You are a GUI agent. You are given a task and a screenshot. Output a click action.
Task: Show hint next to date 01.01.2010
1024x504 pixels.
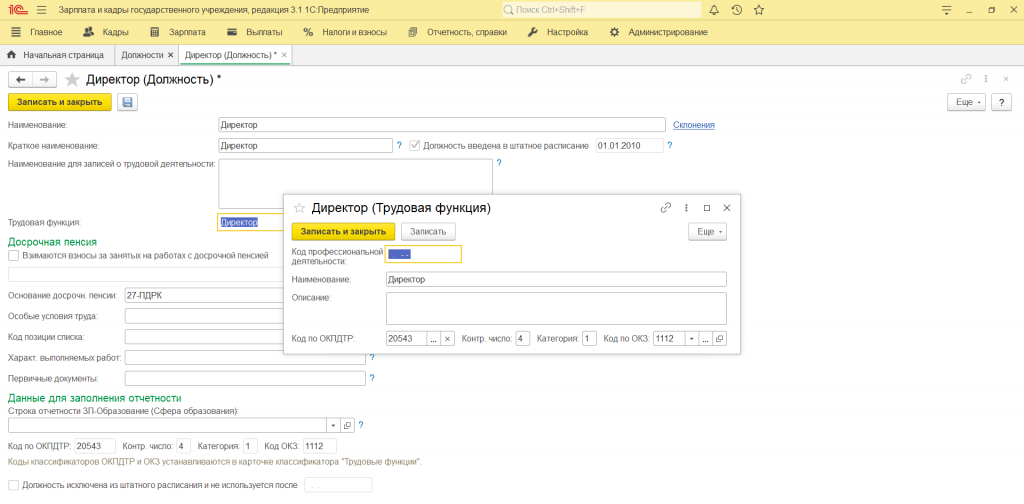[669, 146]
